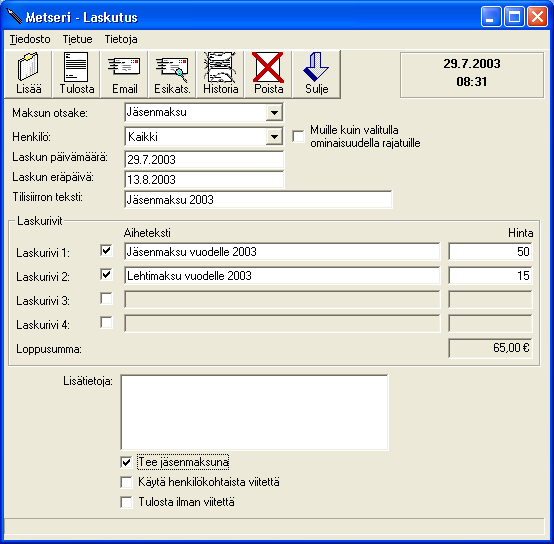Check Muille kuin valitulla ominaisuudella rajatuille
Screen dimensions: 554x544
[299, 136]
